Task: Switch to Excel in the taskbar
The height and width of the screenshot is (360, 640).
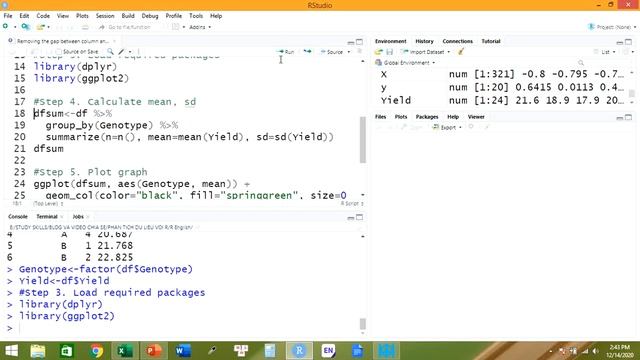Action: 124,351
